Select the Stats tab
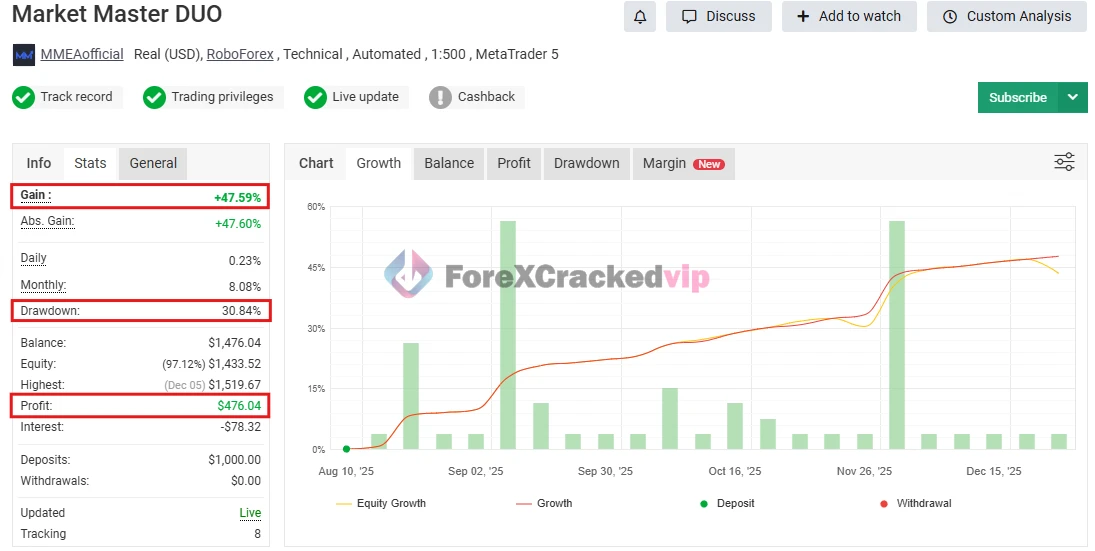 tap(90, 163)
